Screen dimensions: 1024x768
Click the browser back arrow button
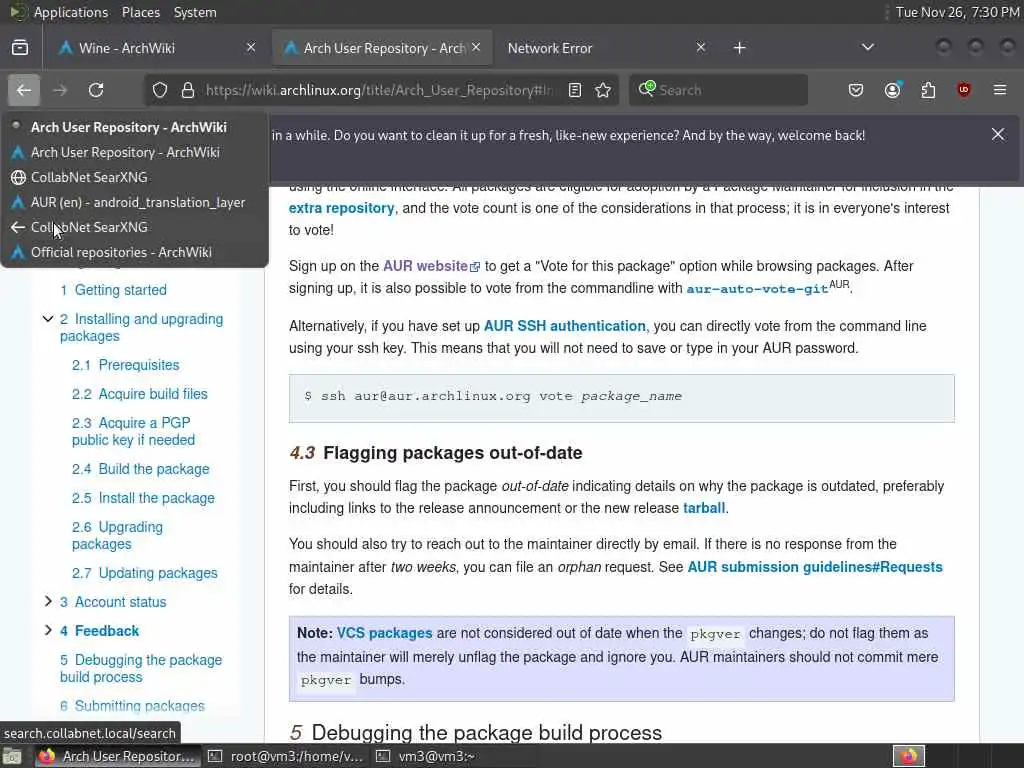(24, 90)
